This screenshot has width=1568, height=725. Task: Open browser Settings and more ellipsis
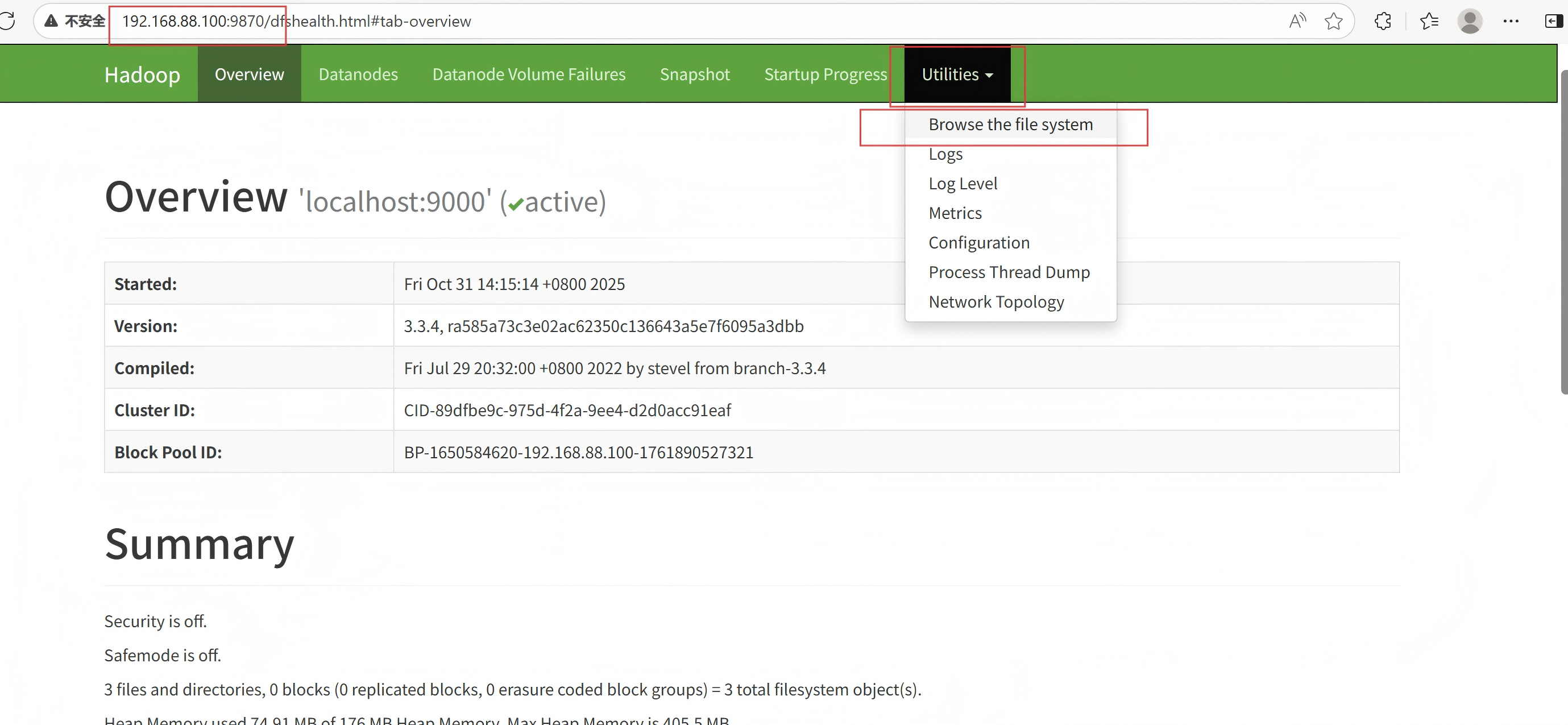1511,21
